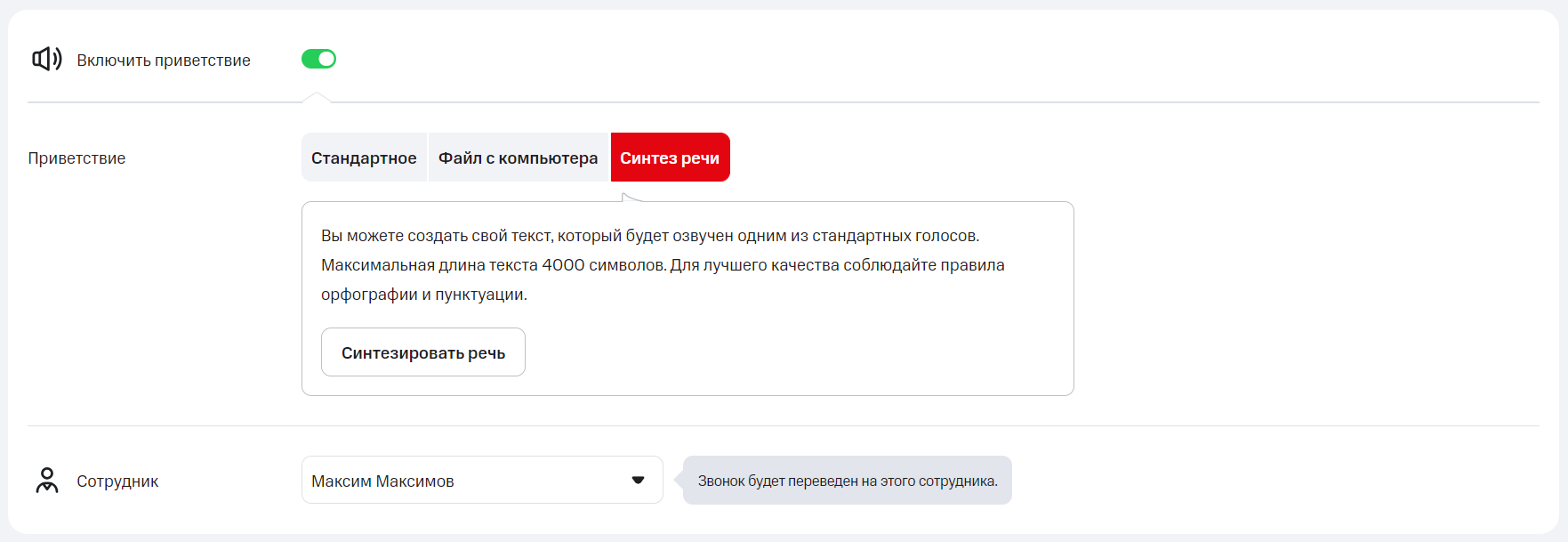1568x542 pixels.
Task: Click the Для лучшего качества соблюдайте правила text
Action: coord(837,265)
